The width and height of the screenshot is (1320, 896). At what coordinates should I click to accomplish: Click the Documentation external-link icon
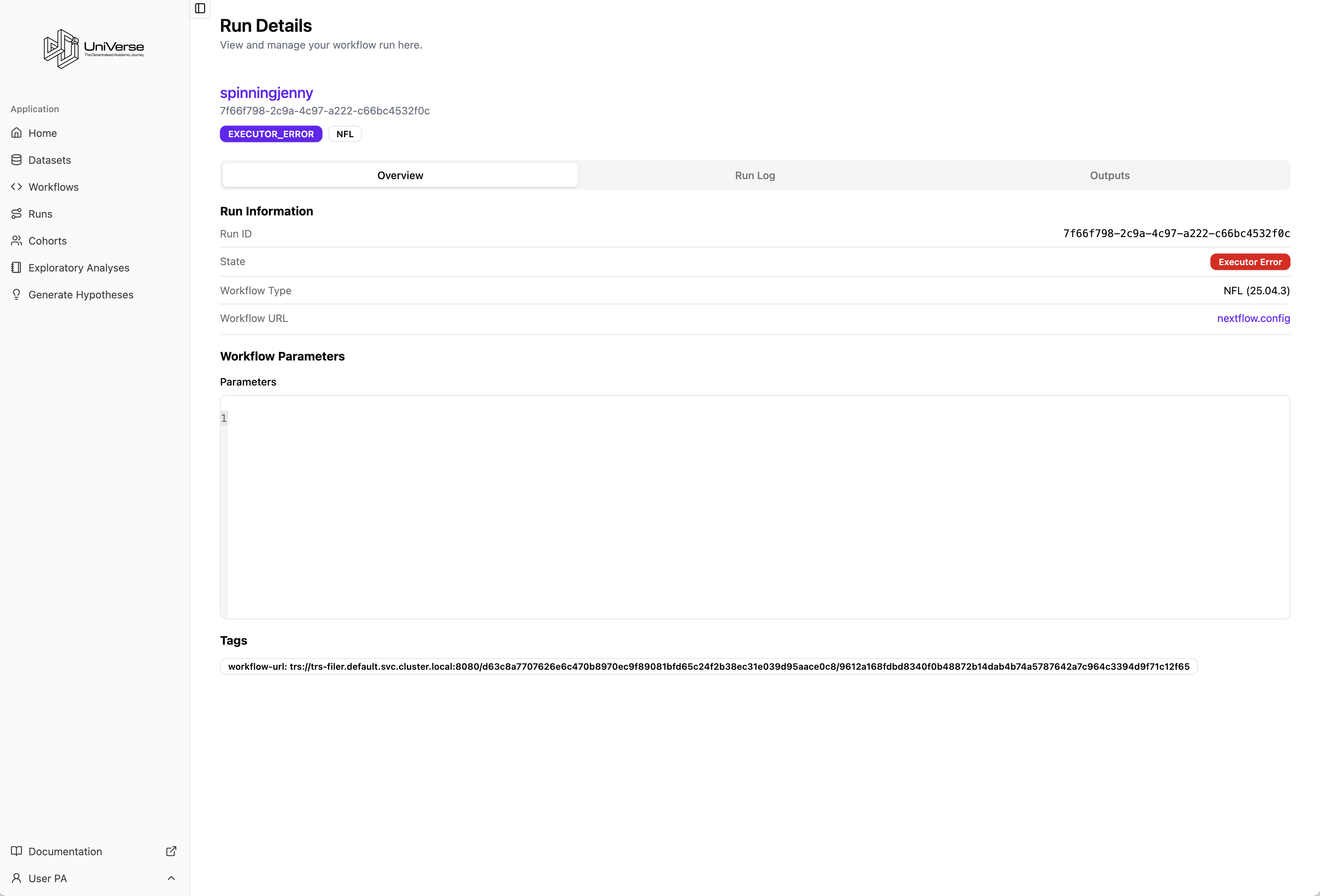click(x=171, y=851)
